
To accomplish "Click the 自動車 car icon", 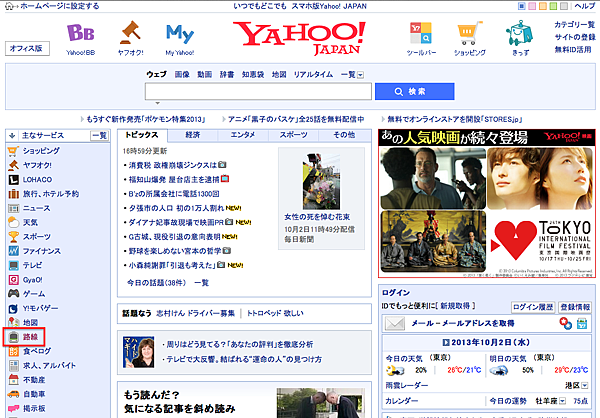I will (13, 394).
